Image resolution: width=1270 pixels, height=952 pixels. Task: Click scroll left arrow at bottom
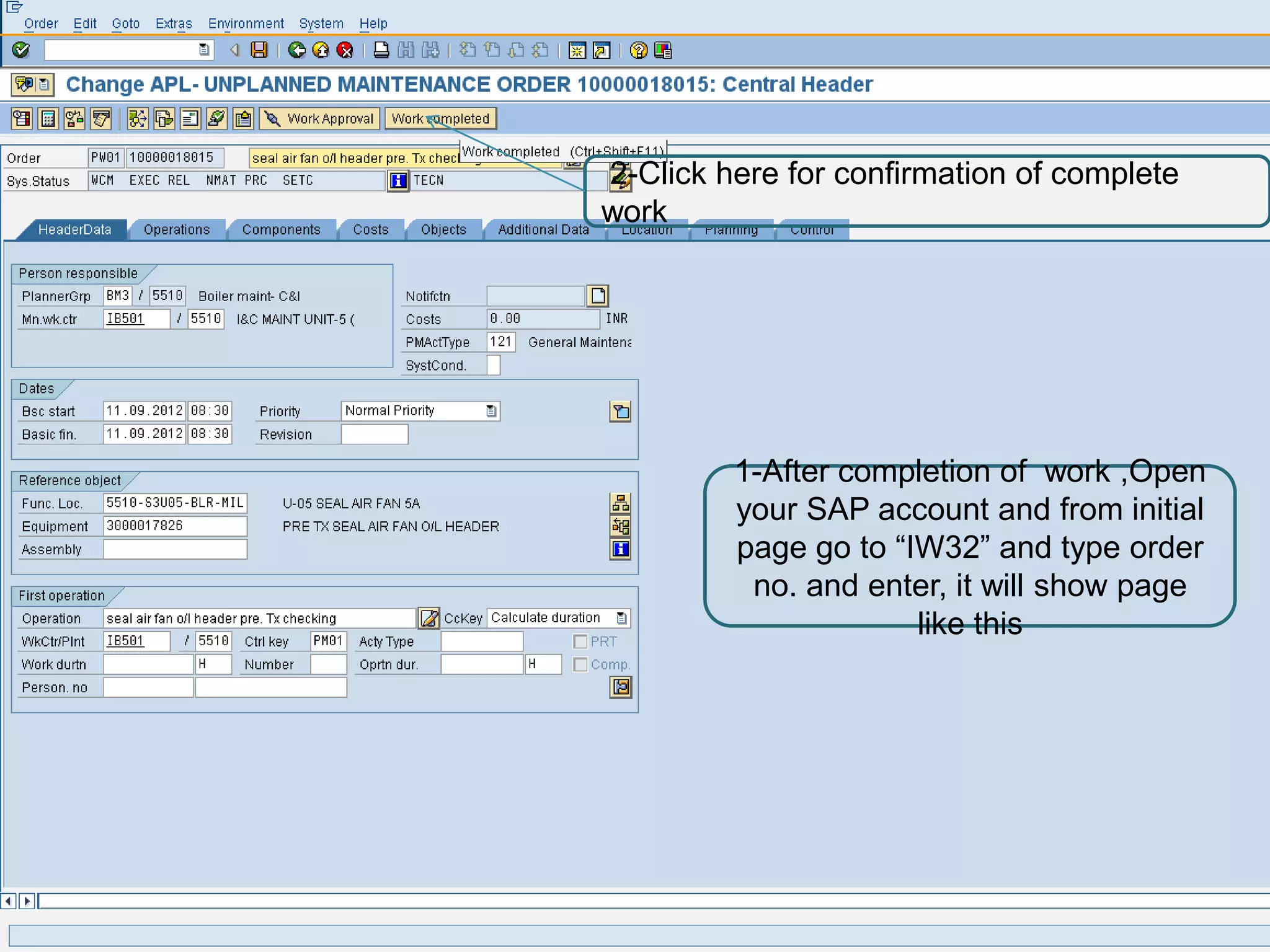point(9,901)
